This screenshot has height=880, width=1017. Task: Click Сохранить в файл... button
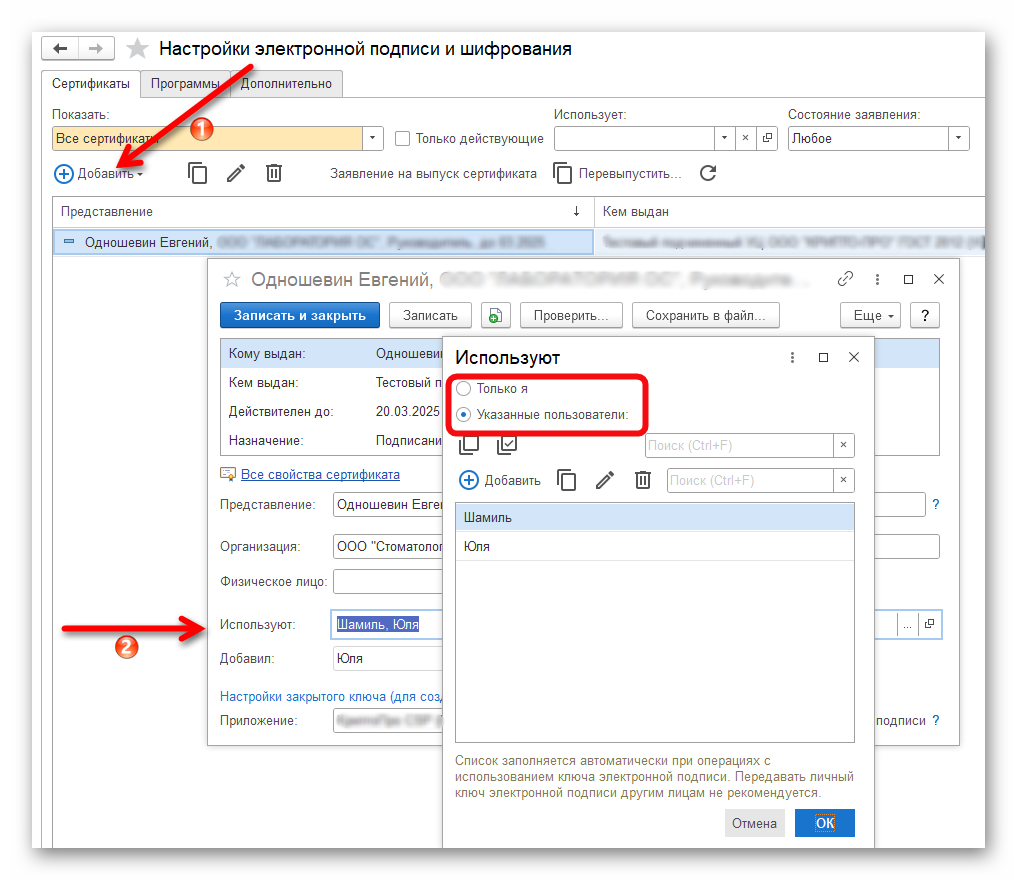pos(706,315)
